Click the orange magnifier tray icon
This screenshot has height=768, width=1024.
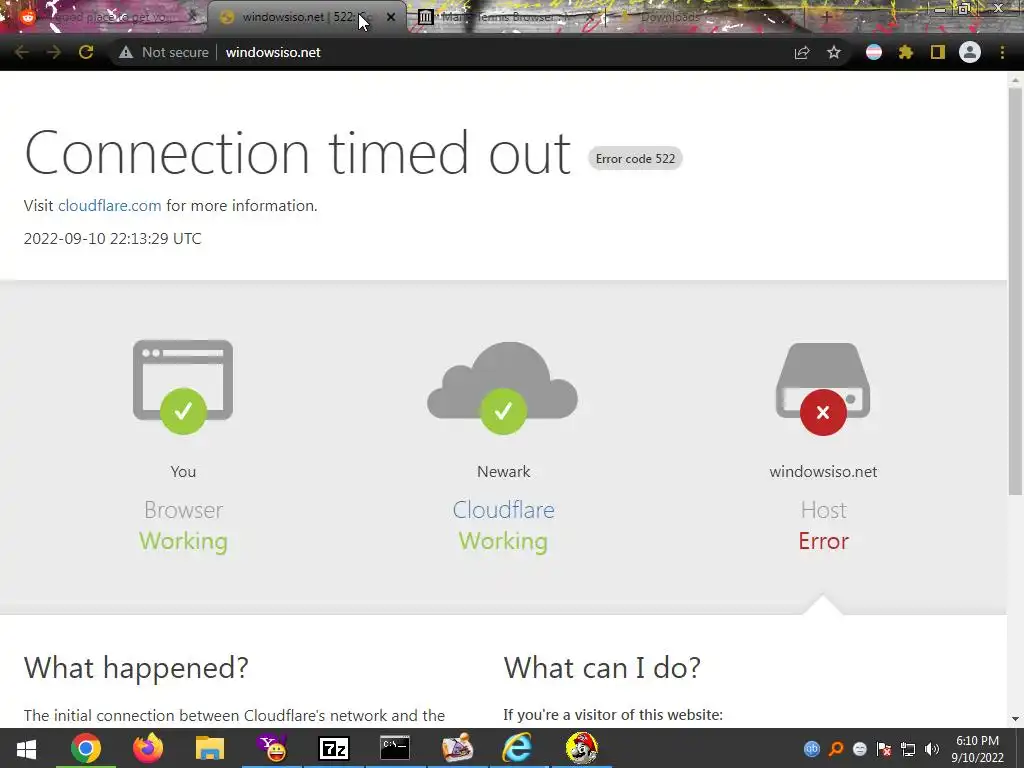(836, 749)
